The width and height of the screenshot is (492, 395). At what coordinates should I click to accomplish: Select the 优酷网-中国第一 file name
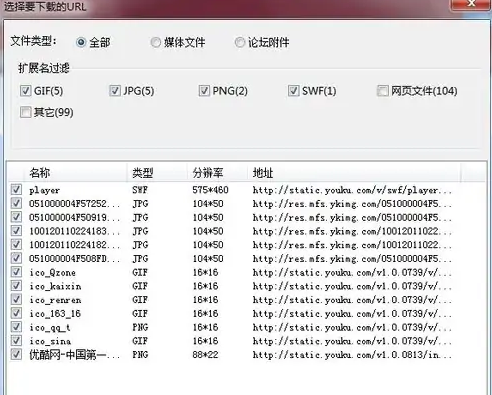(x=74, y=355)
